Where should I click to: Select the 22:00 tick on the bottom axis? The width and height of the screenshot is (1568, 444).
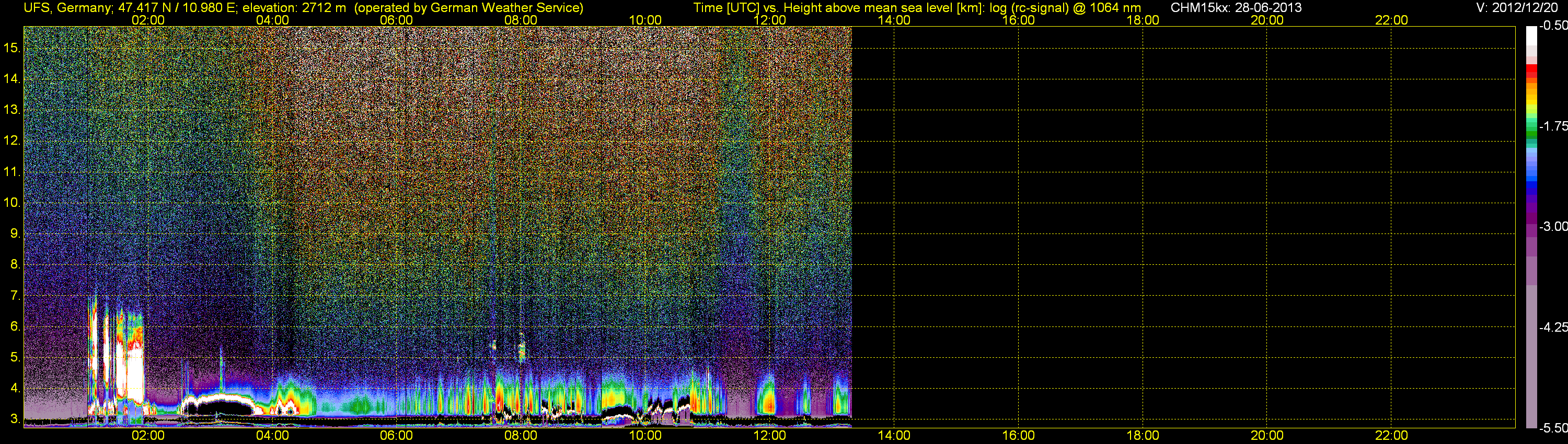[1391, 436]
